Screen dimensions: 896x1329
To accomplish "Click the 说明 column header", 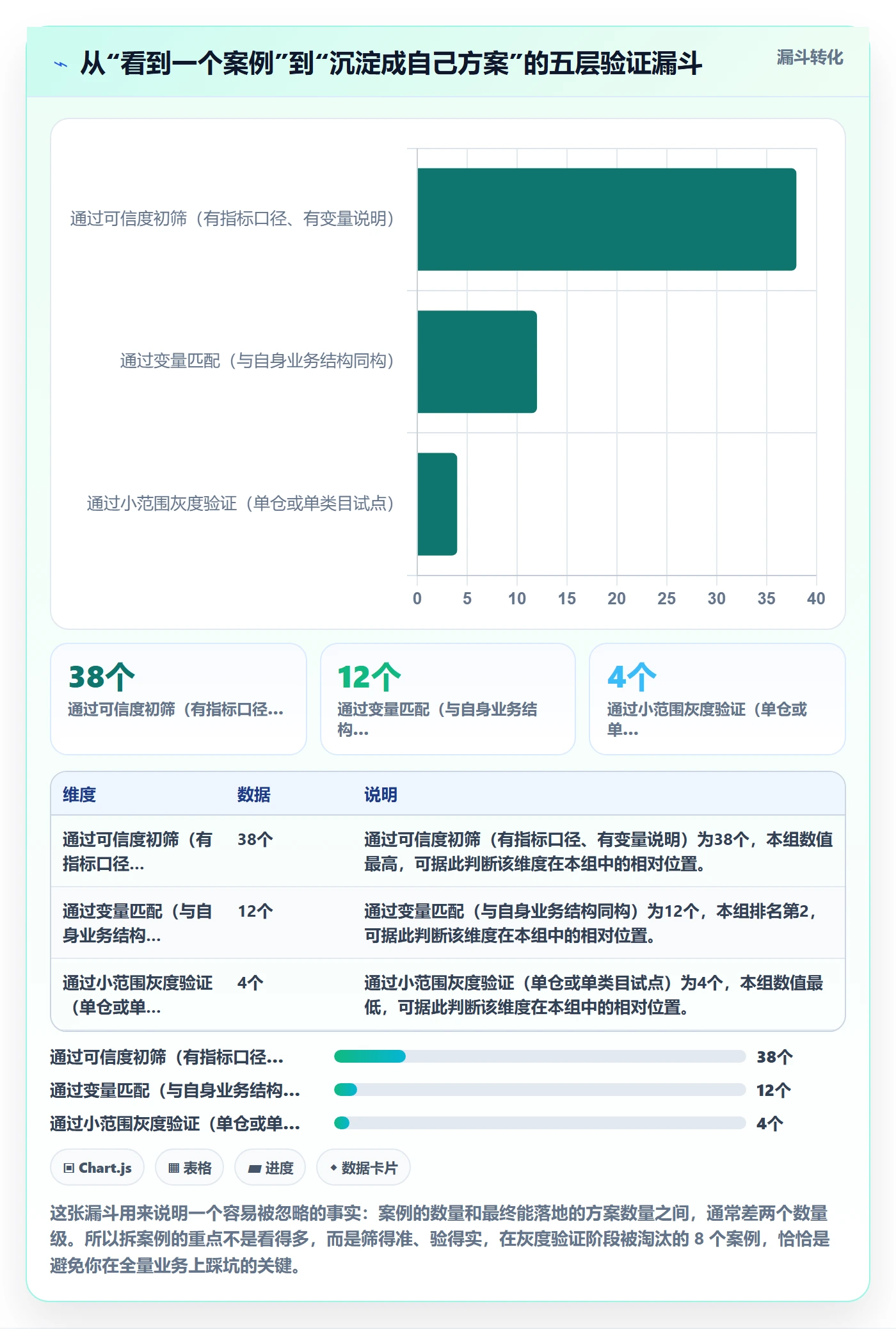I will [x=381, y=794].
